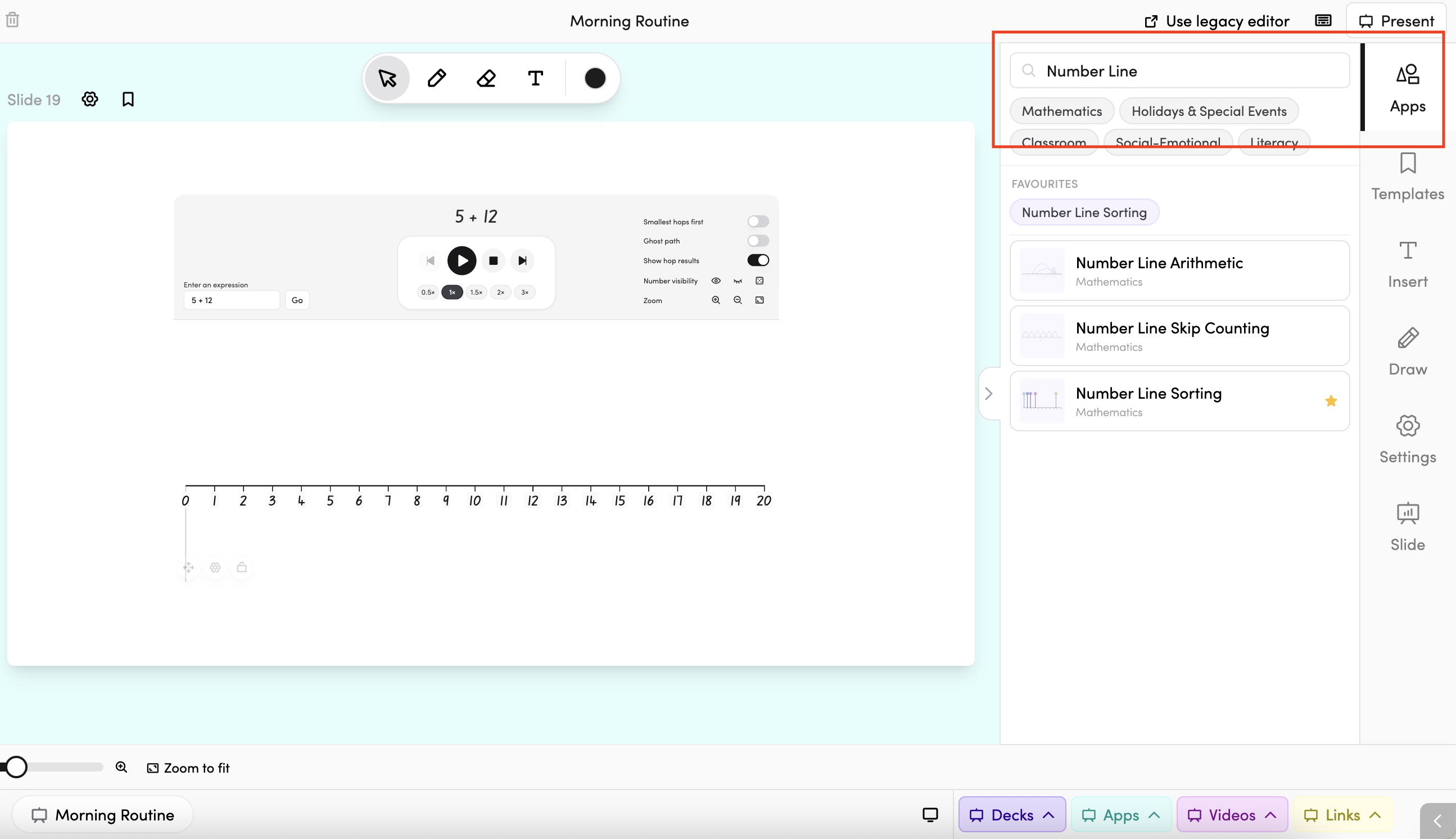Open slide settings gear next to Slide 19

(90, 99)
